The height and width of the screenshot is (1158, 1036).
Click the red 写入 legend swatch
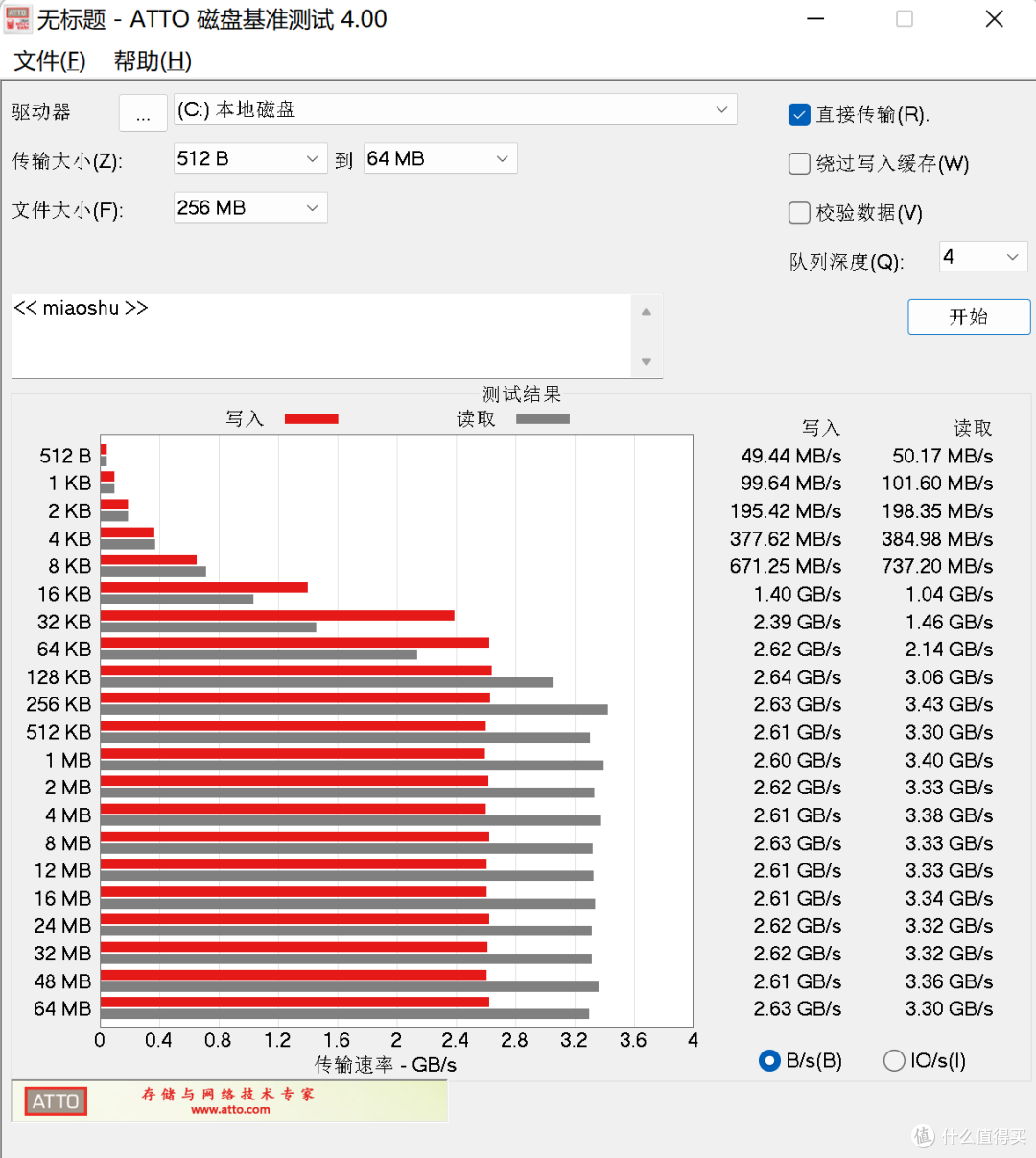point(312,418)
